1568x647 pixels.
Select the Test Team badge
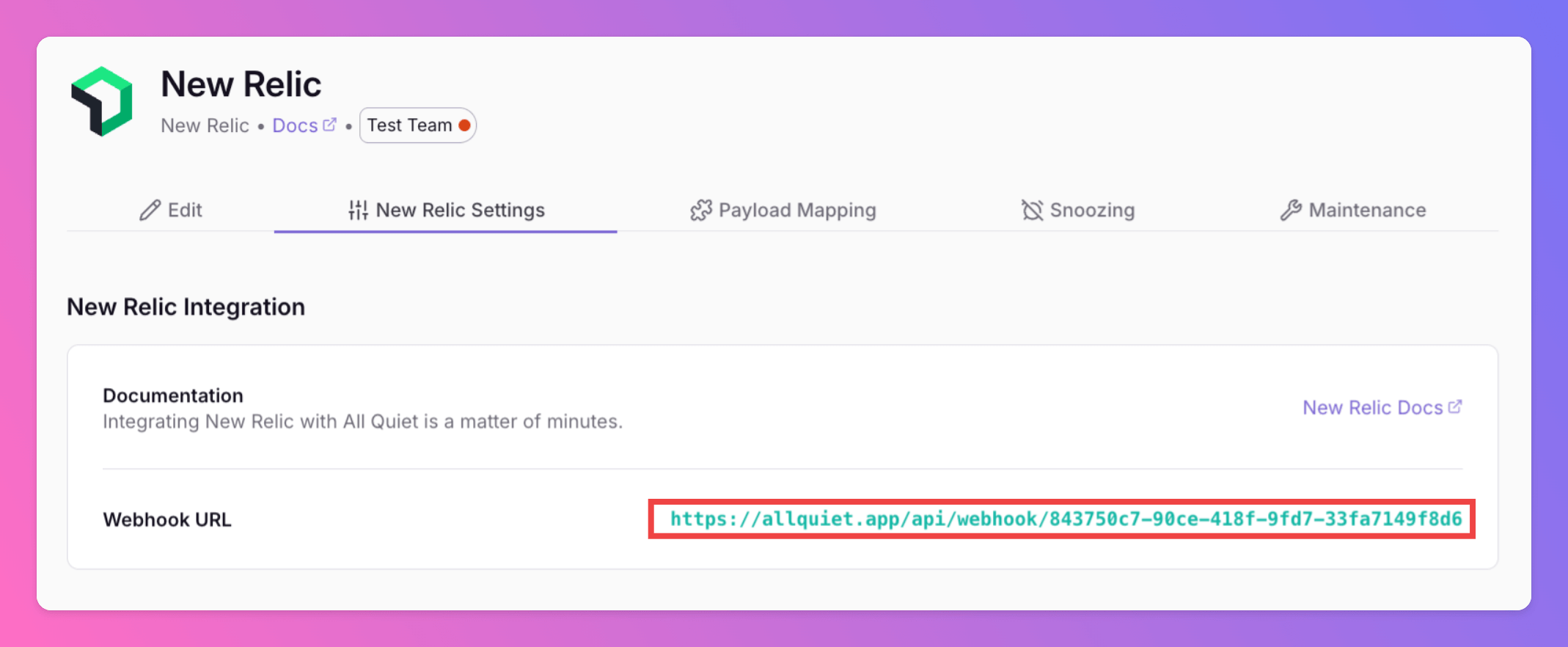[418, 125]
